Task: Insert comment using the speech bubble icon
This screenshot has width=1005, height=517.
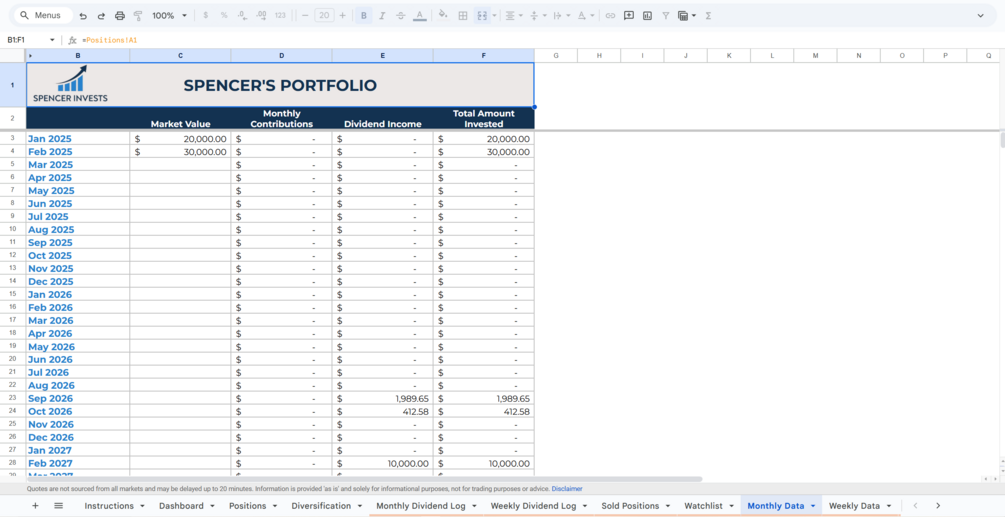Action: click(629, 15)
